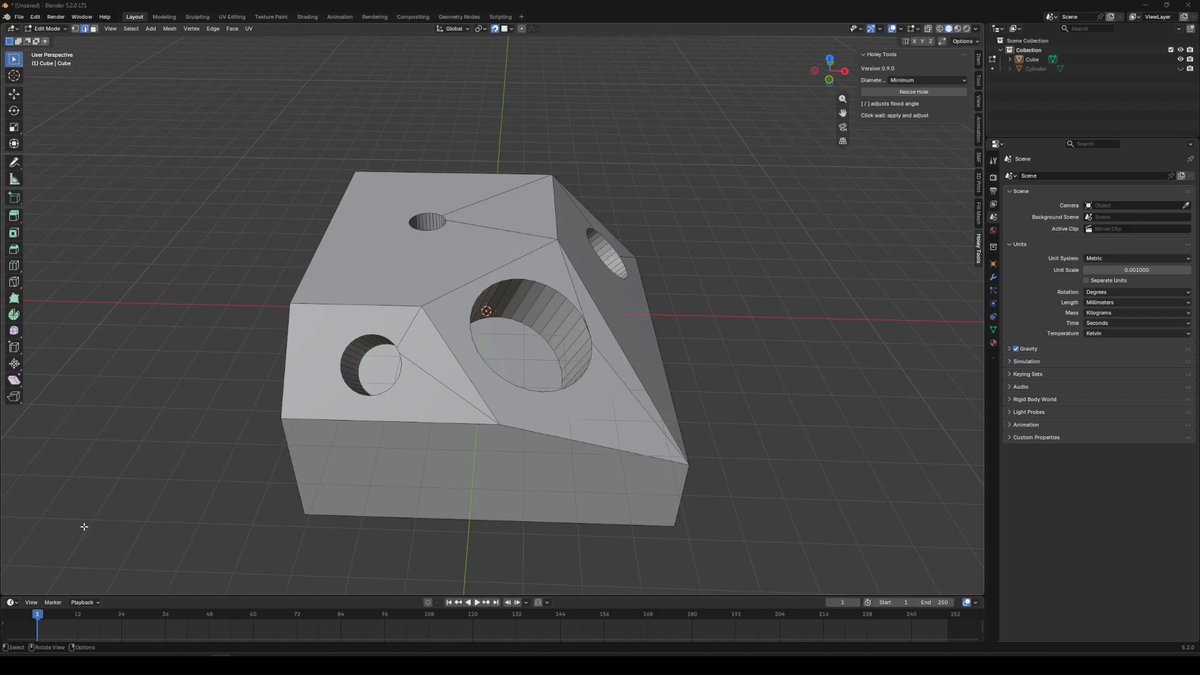This screenshot has width=1200, height=675.
Task: Open the Render properties tab icon
Action: (x=993, y=177)
